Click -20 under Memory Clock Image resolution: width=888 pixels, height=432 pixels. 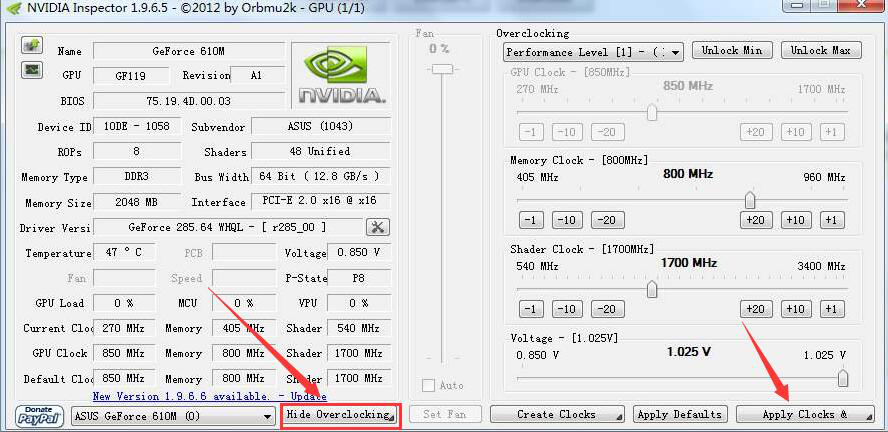tap(608, 220)
